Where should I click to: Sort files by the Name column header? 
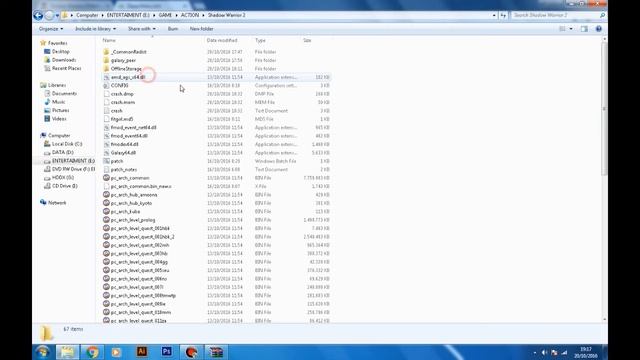[109, 40]
